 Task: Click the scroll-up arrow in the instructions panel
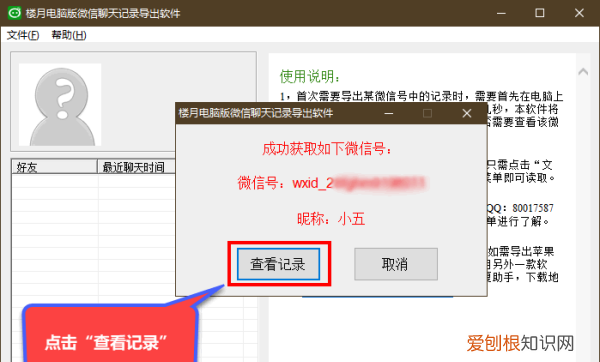[583, 71]
